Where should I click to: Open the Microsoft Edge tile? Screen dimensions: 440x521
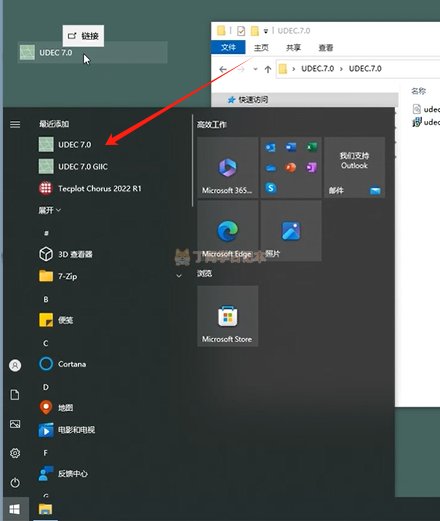(228, 231)
